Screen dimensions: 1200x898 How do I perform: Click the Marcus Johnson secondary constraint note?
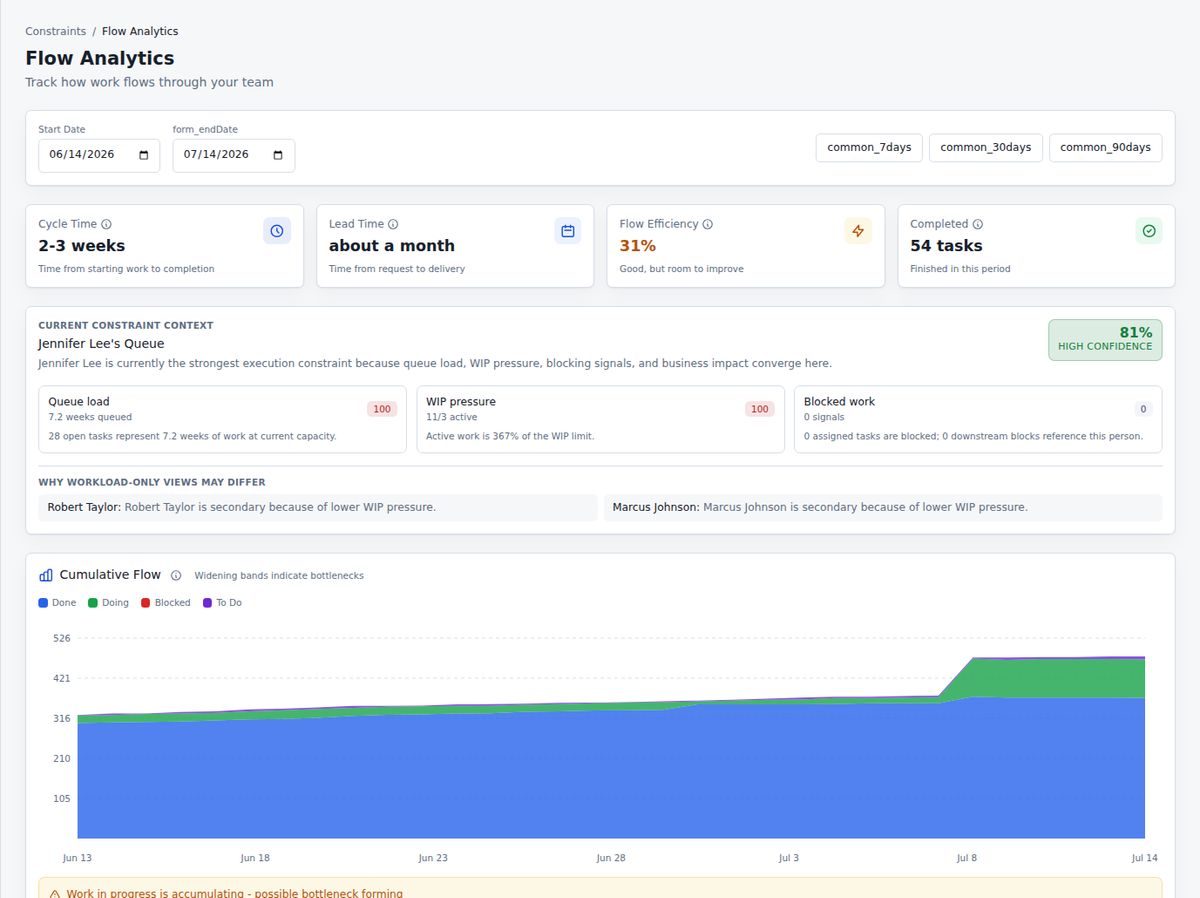[883, 507]
